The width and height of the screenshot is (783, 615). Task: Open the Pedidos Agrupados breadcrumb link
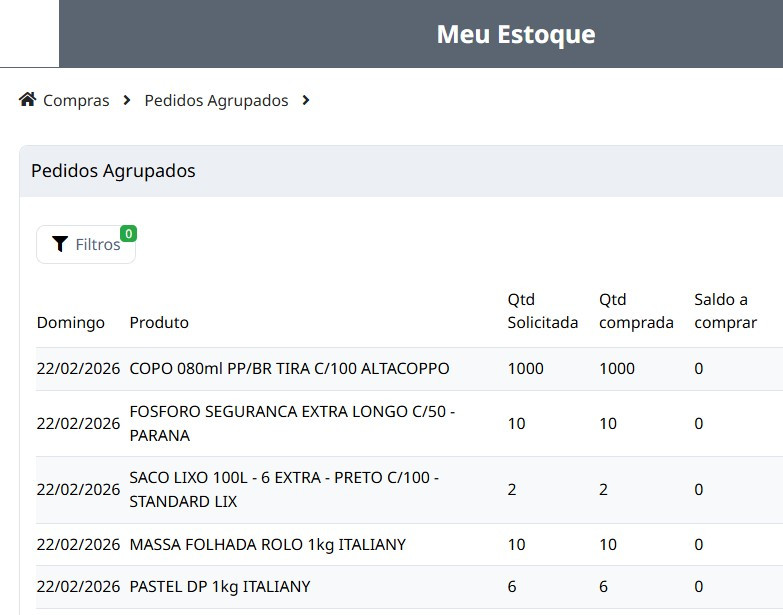216,100
